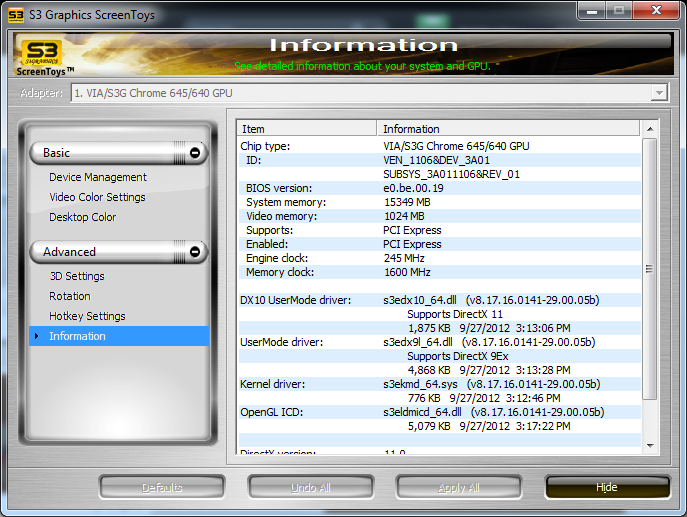Click scrollbar up arrow in info list
This screenshot has width=687, height=517.
[x=650, y=129]
